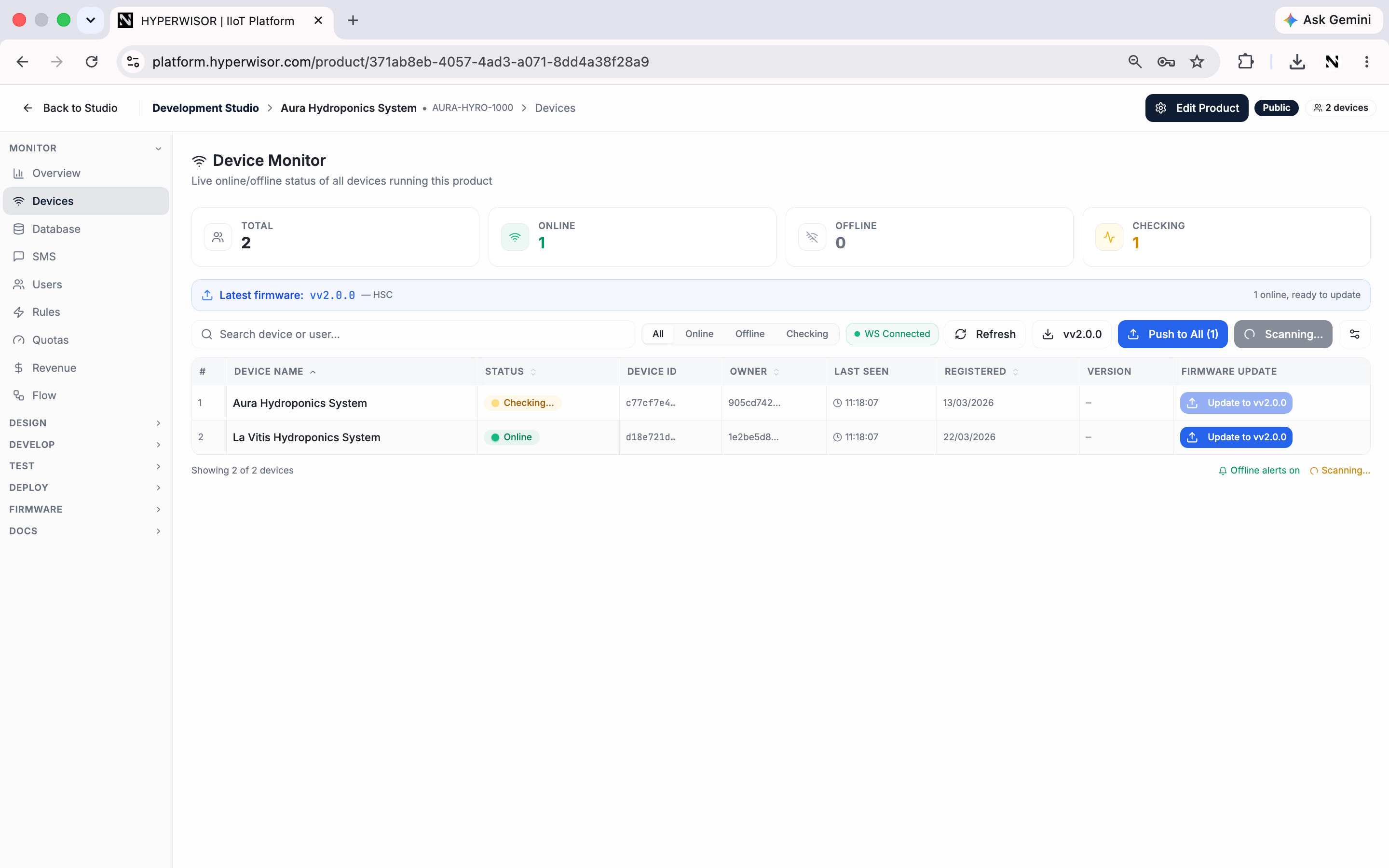Reload the page

point(92,61)
